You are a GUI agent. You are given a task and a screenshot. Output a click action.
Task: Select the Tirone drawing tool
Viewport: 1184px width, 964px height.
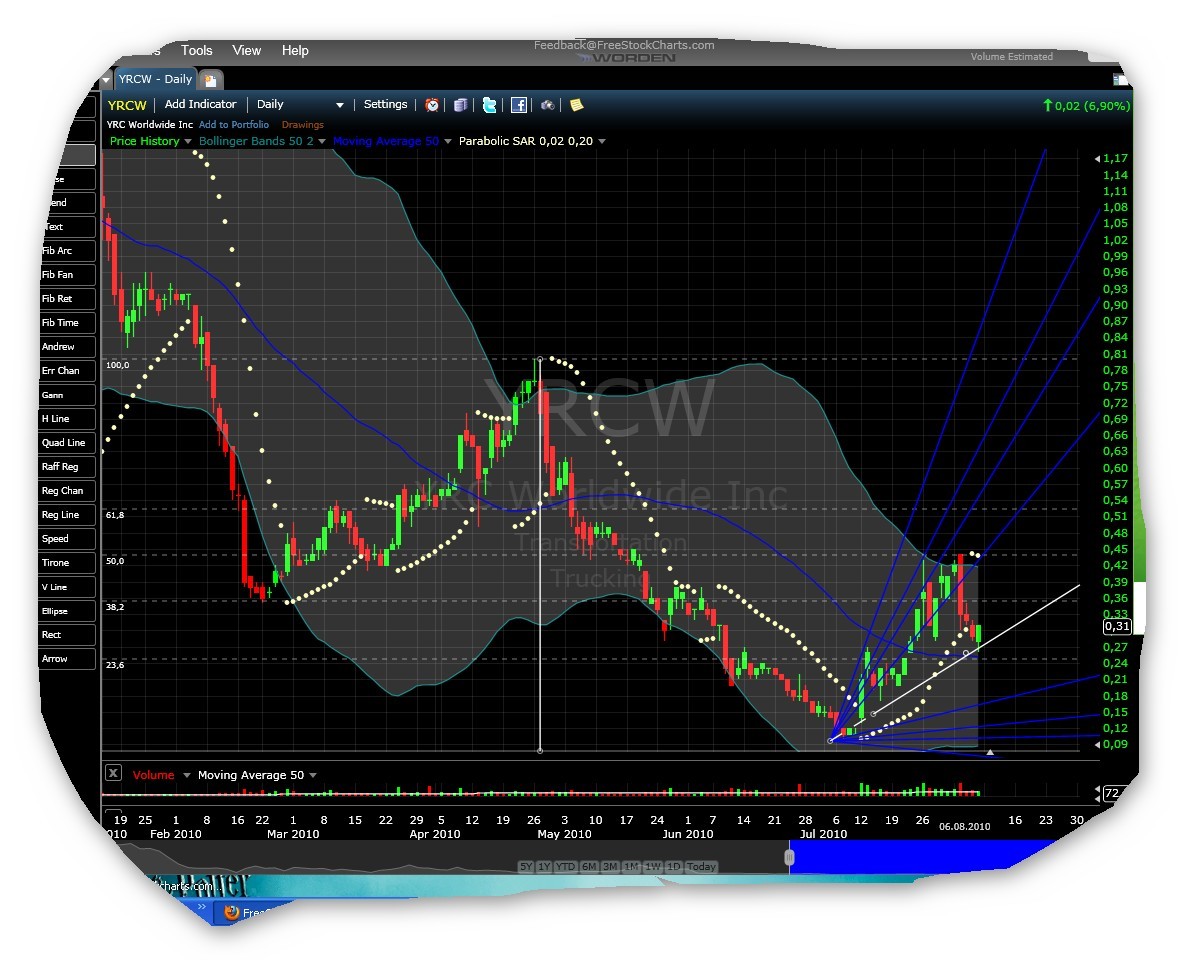[x=68, y=562]
